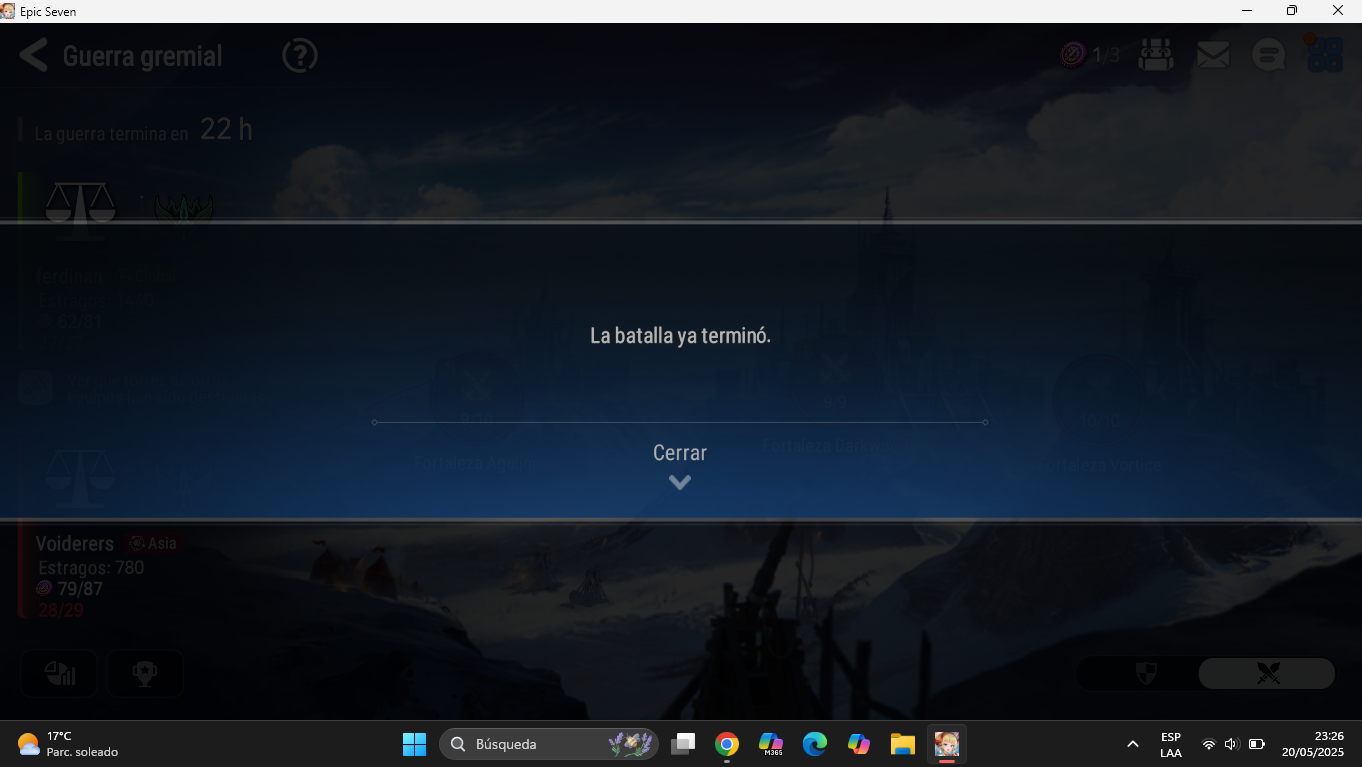This screenshot has width=1362, height=767.
Task: Expand the hidden system tray icons
Action: pyautogui.click(x=1133, y=744)
